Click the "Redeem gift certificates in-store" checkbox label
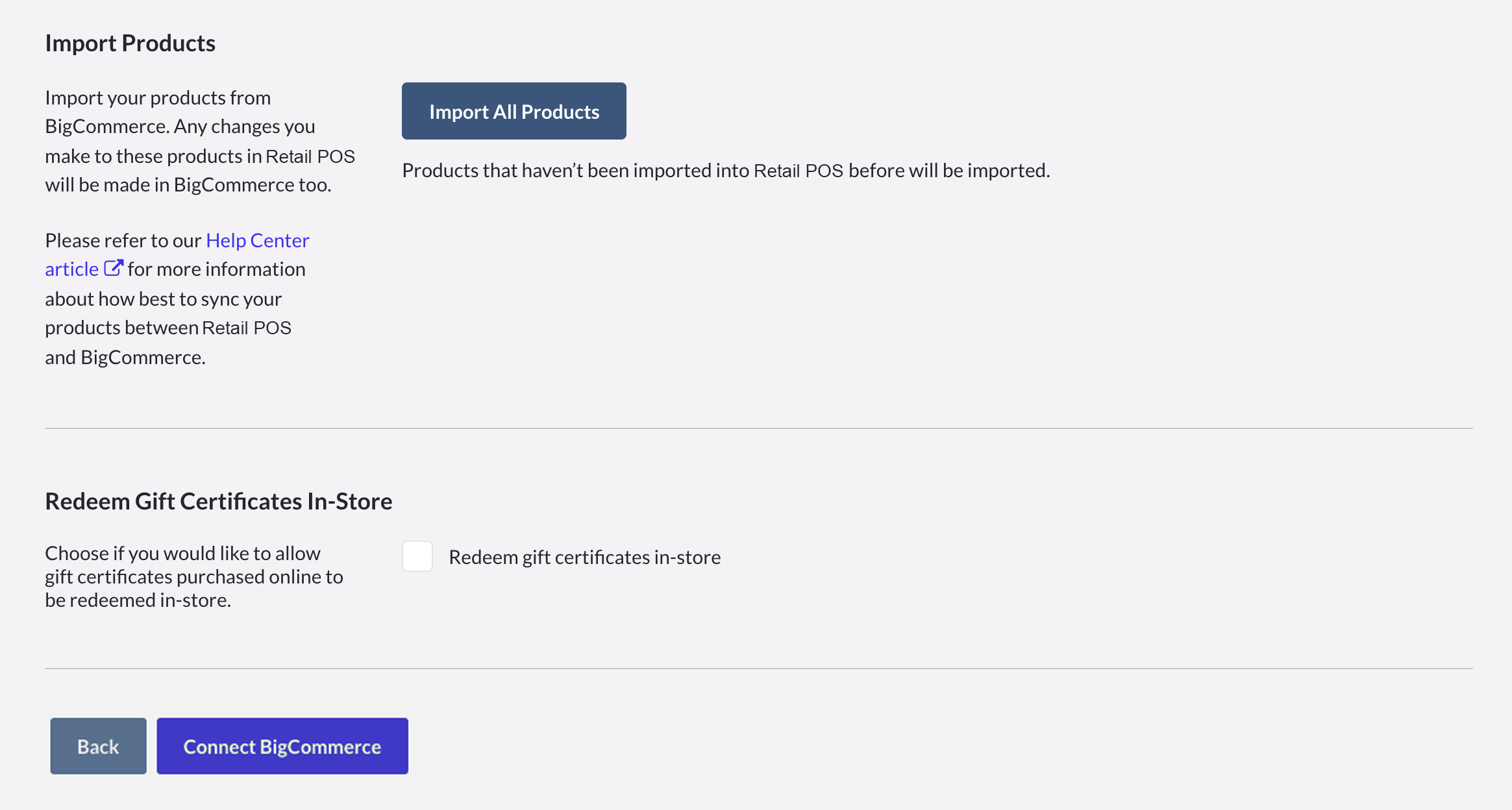1512x810 pixels. (x=584, y=558)
